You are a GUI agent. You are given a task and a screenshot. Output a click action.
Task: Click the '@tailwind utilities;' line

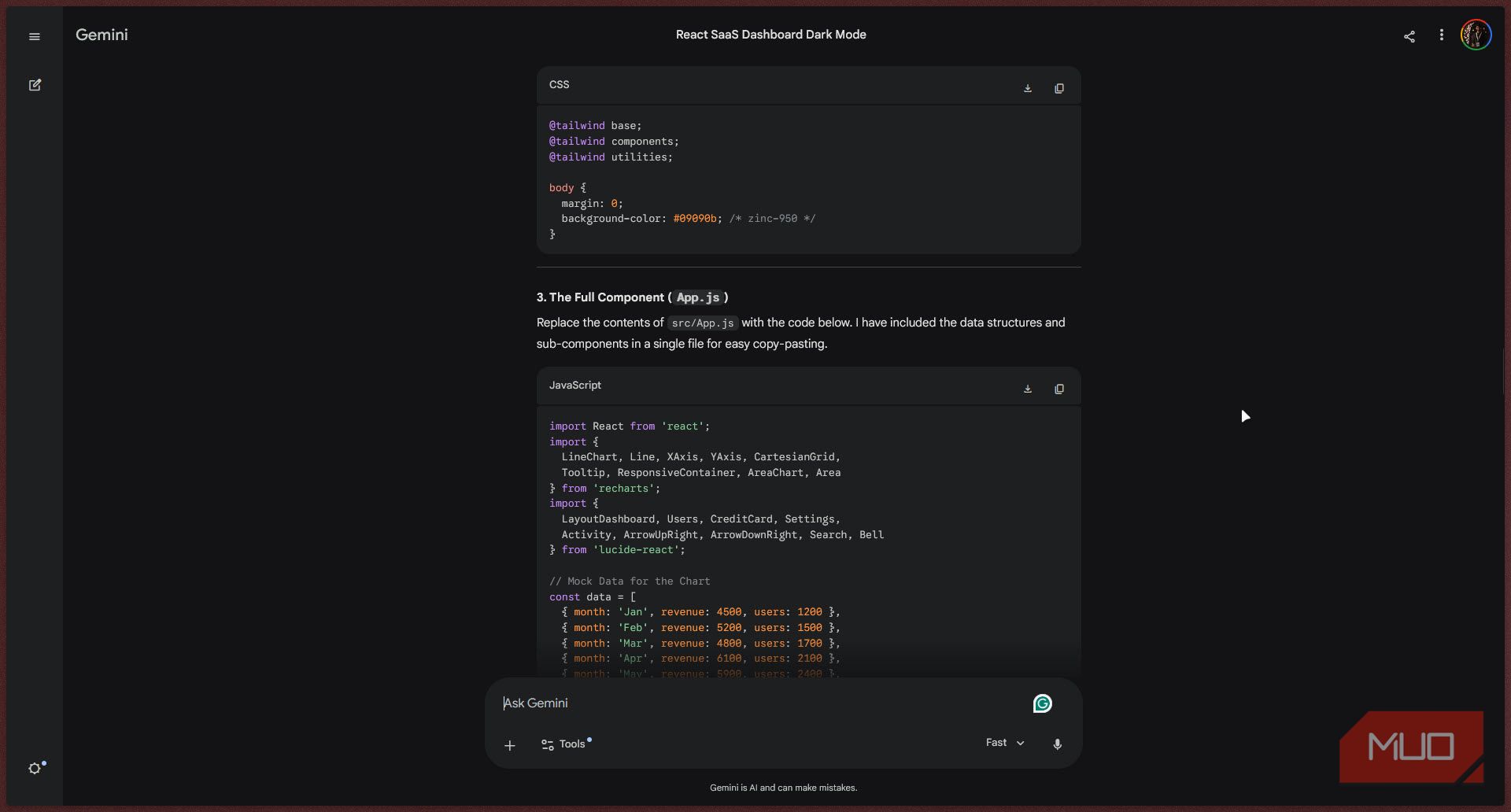click(x=611, y=157)
